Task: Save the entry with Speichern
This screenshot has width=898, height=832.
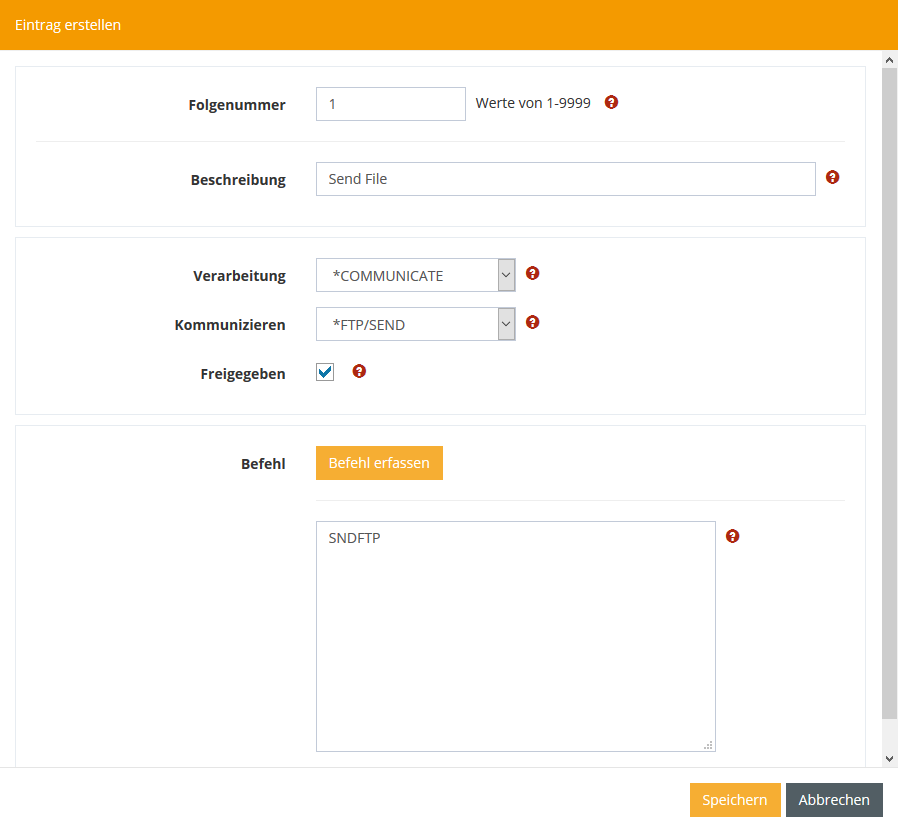Action: 735,800
